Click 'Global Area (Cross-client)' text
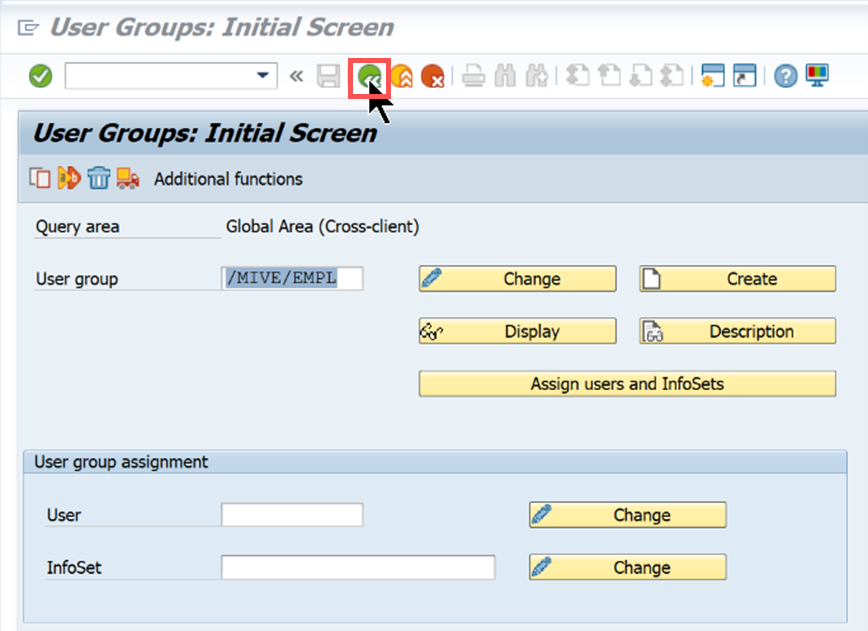The height and width of the screenshot is (631, 868). coord(323,226)
